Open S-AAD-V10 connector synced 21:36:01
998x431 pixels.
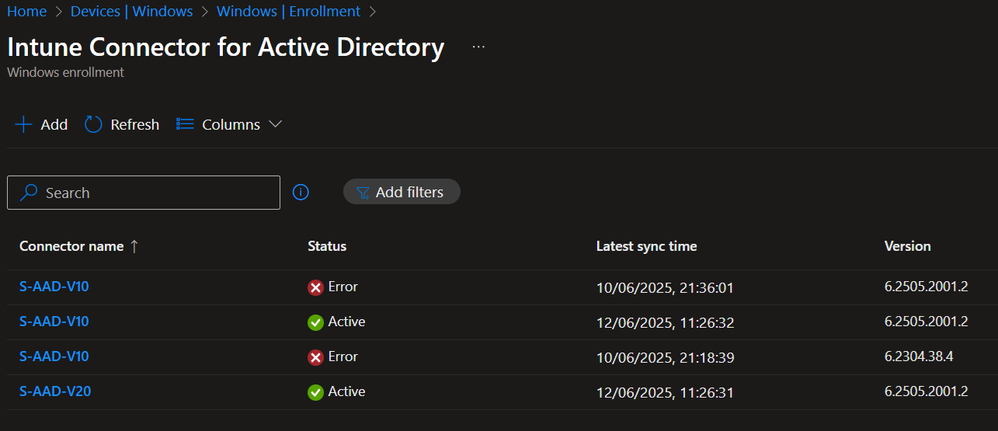(x=54, y=287)
